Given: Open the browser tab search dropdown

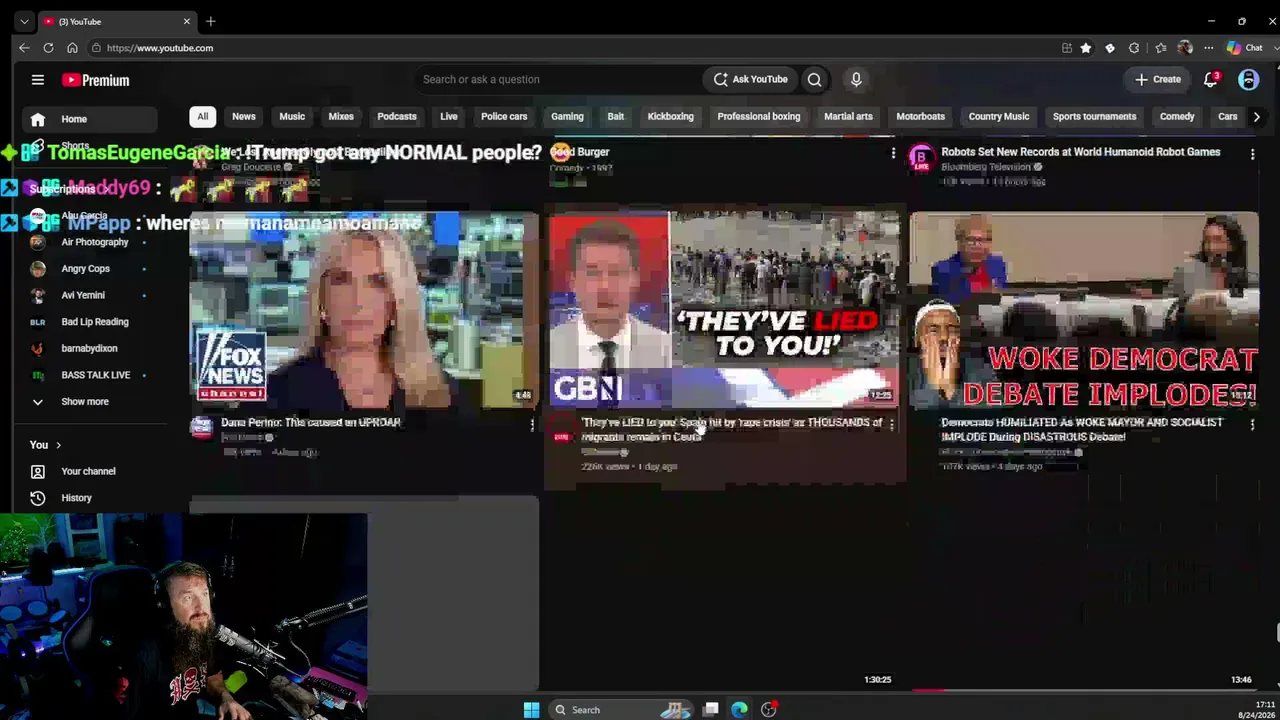Looking at the screenshot, I should [24, 21].
